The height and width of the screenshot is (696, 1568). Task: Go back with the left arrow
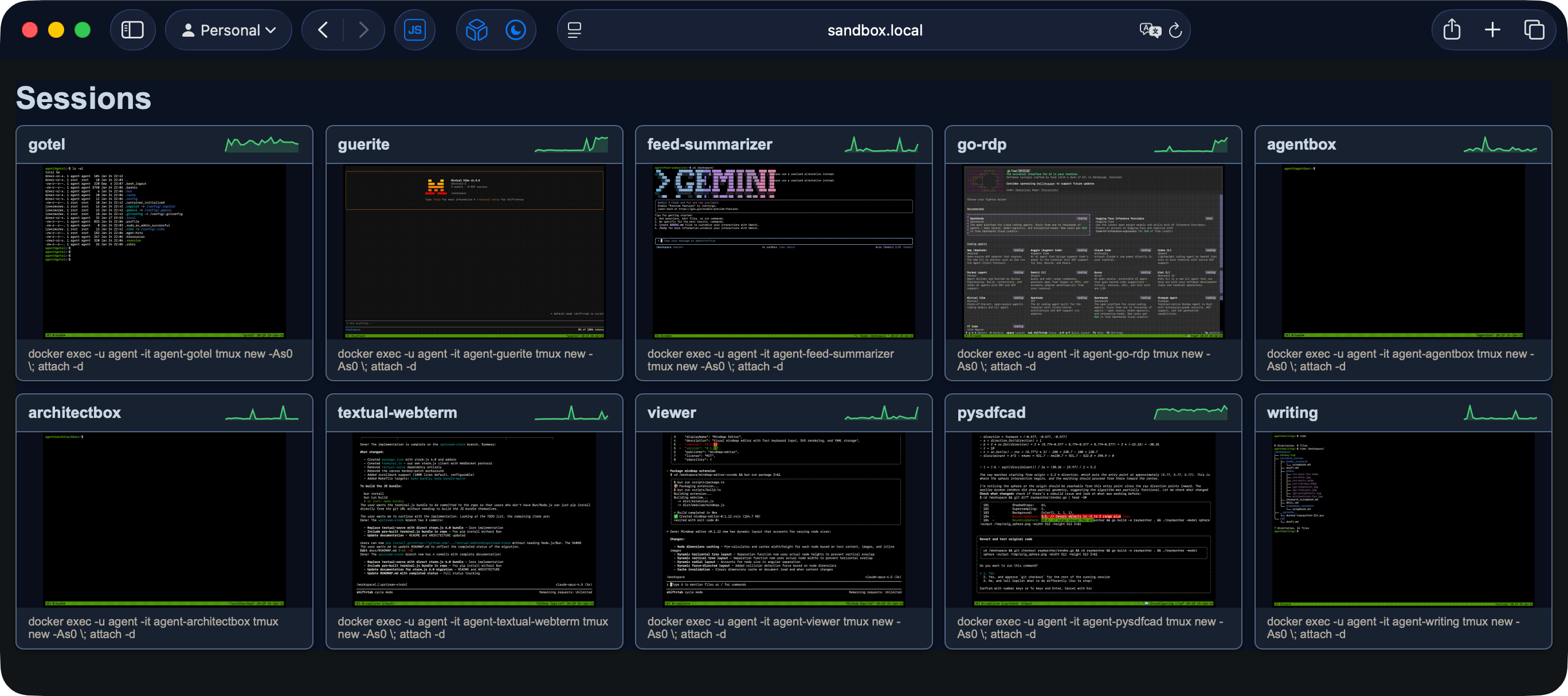(x=323, y=30)
